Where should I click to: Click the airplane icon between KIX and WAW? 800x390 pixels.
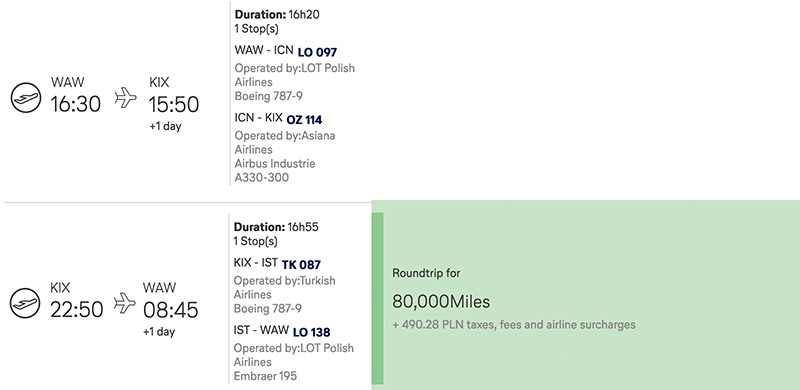tap(125, 303)
